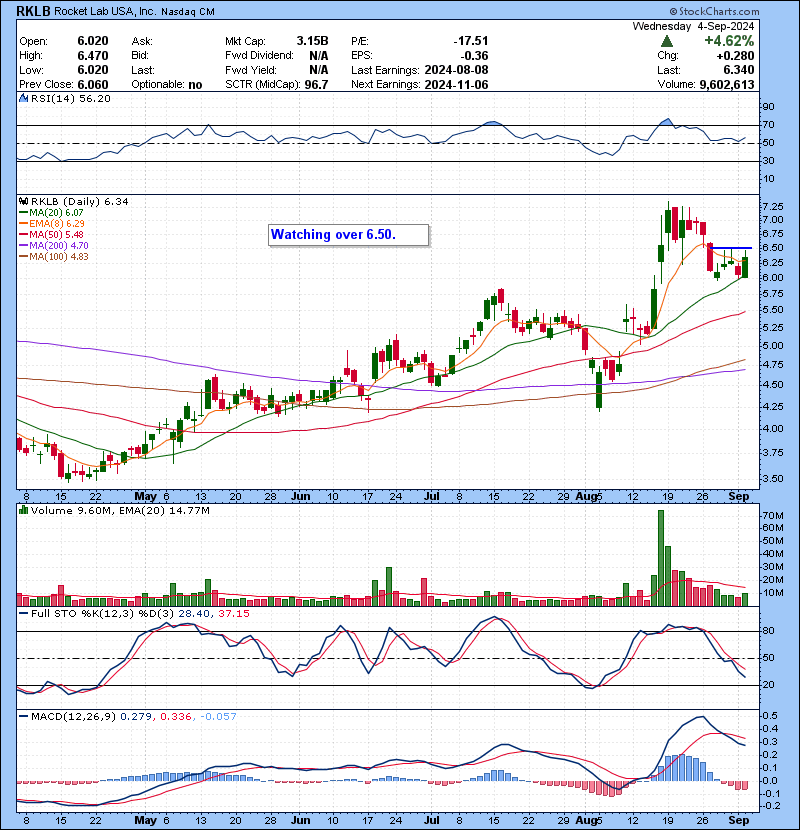The height and width of the screenshot is (830, 800).
Task: Click the EMA(8) 6.29 legend entry
Action: 51,224
